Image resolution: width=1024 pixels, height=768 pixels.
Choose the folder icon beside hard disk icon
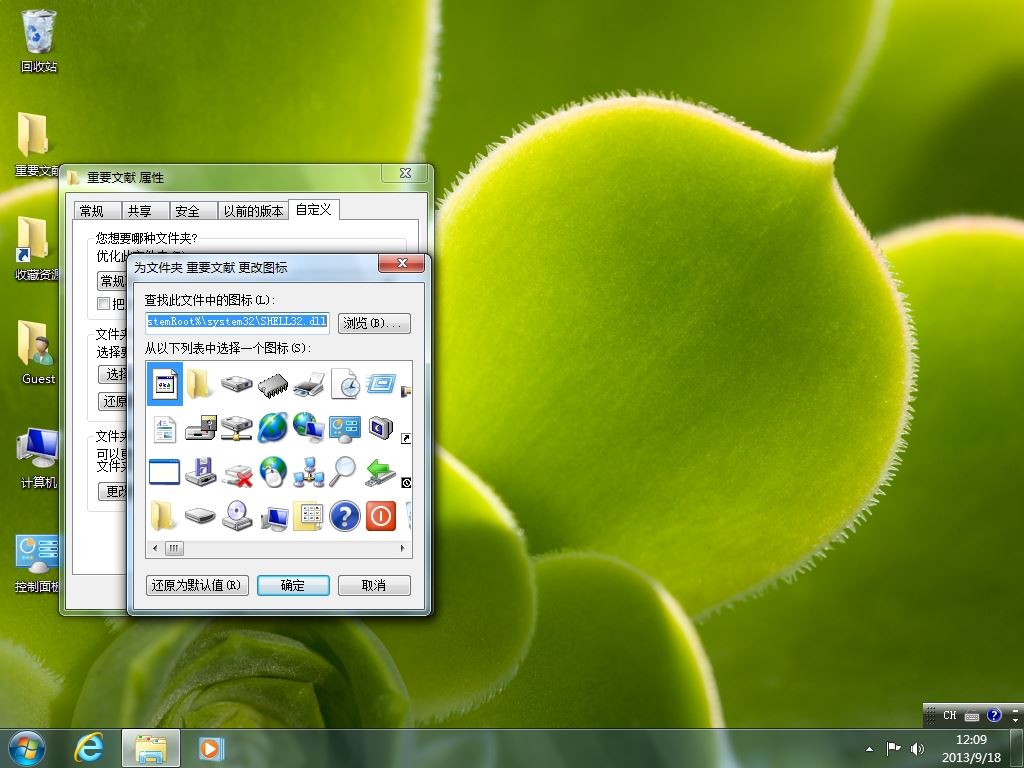click(x=199, y=384)
